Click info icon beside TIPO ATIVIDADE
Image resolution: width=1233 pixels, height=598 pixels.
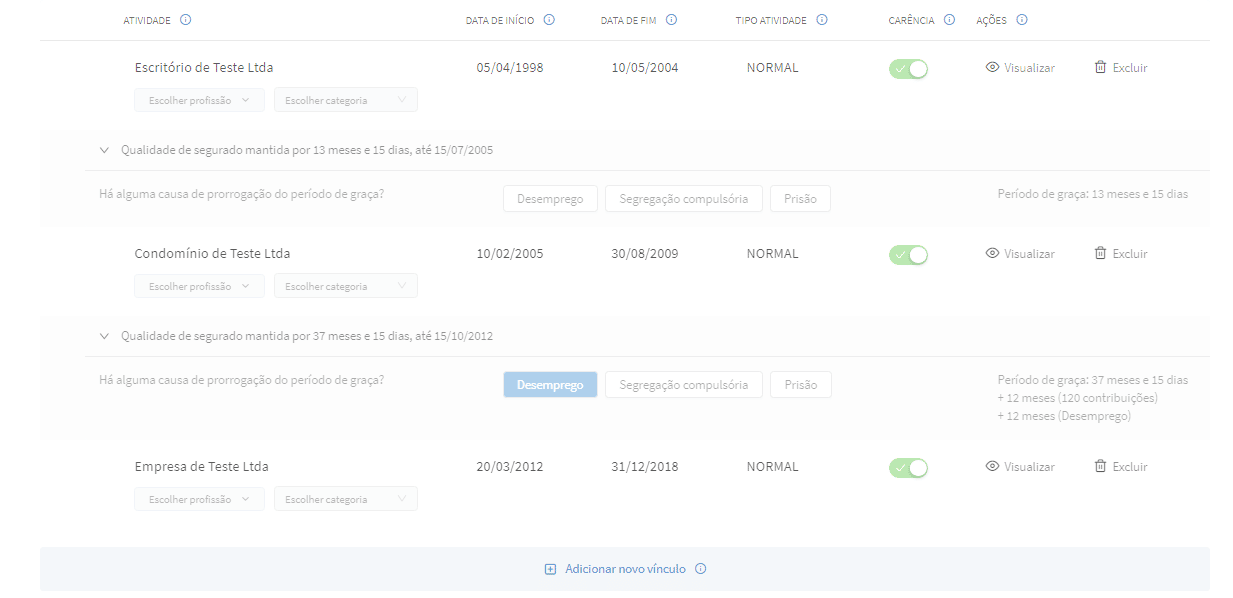(822, 20)
